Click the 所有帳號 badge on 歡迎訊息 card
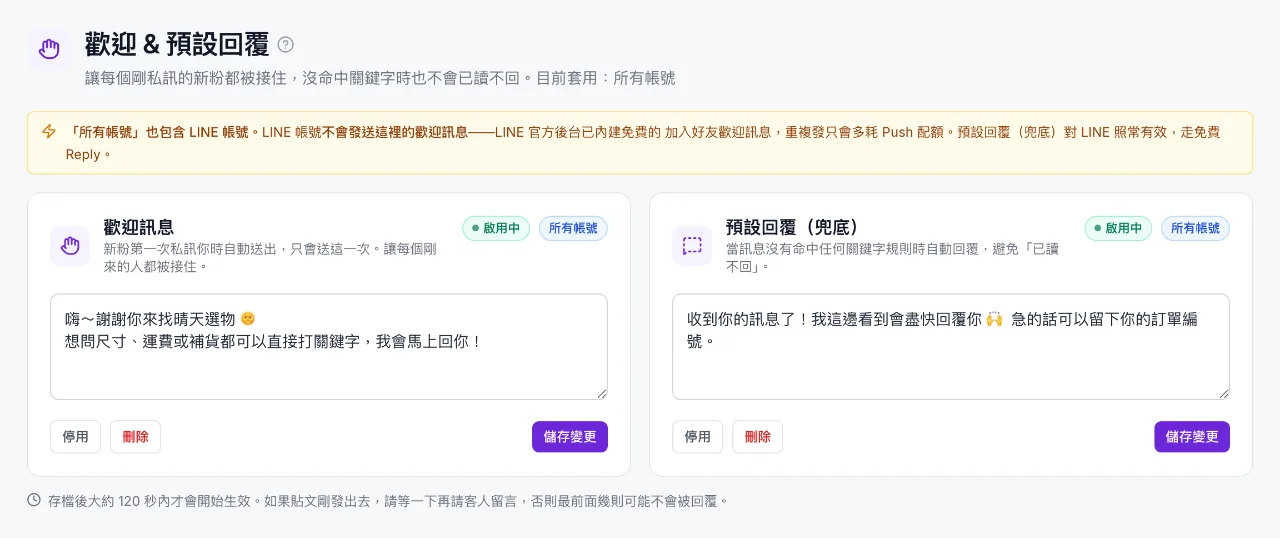 pos(573,228)
